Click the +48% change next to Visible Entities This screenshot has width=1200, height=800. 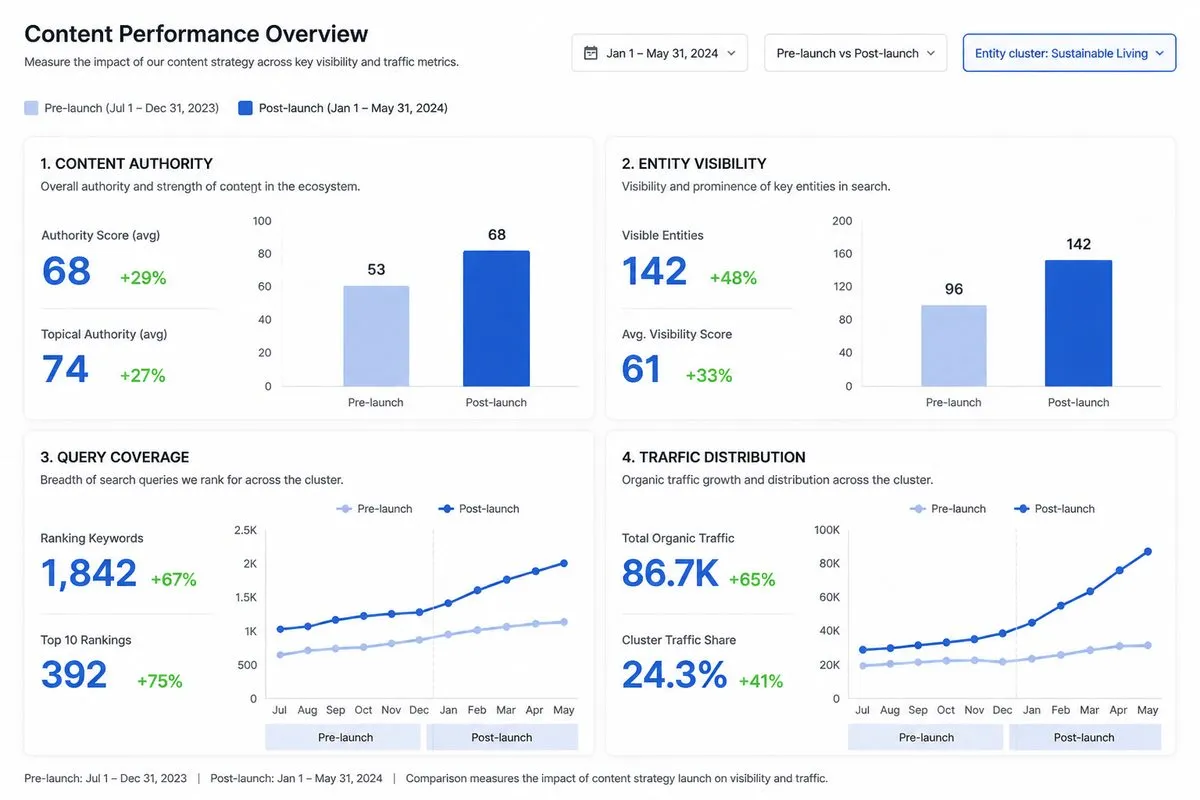734,278
